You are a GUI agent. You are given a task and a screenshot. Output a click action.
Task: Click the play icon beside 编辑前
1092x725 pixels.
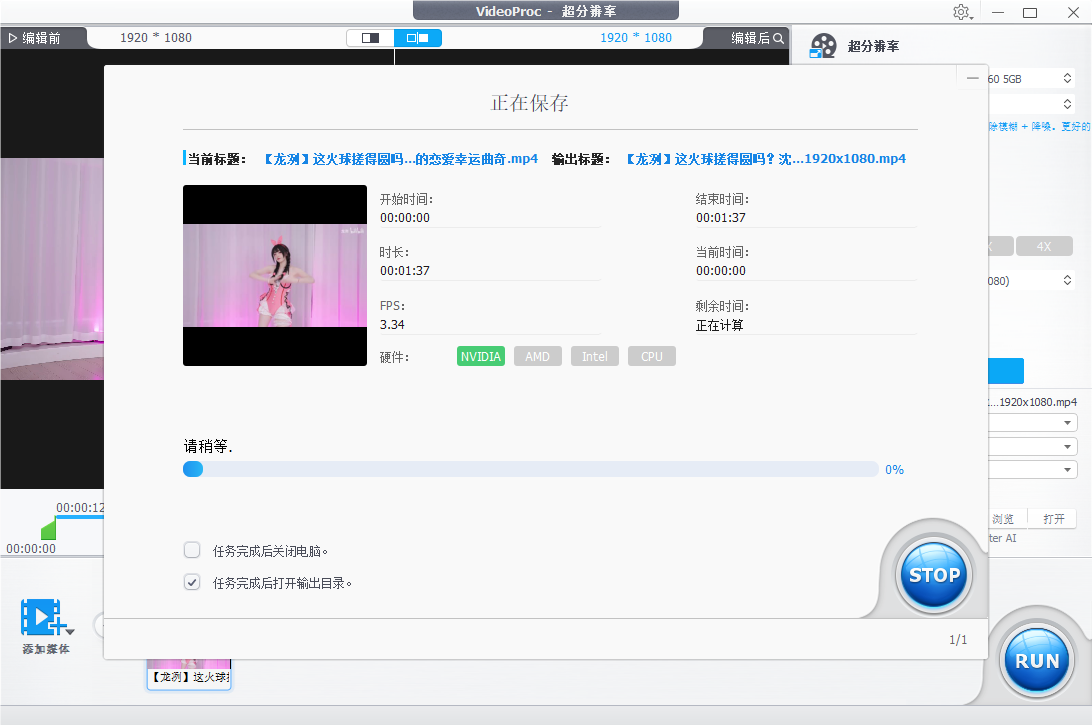(x=14, y=38)
